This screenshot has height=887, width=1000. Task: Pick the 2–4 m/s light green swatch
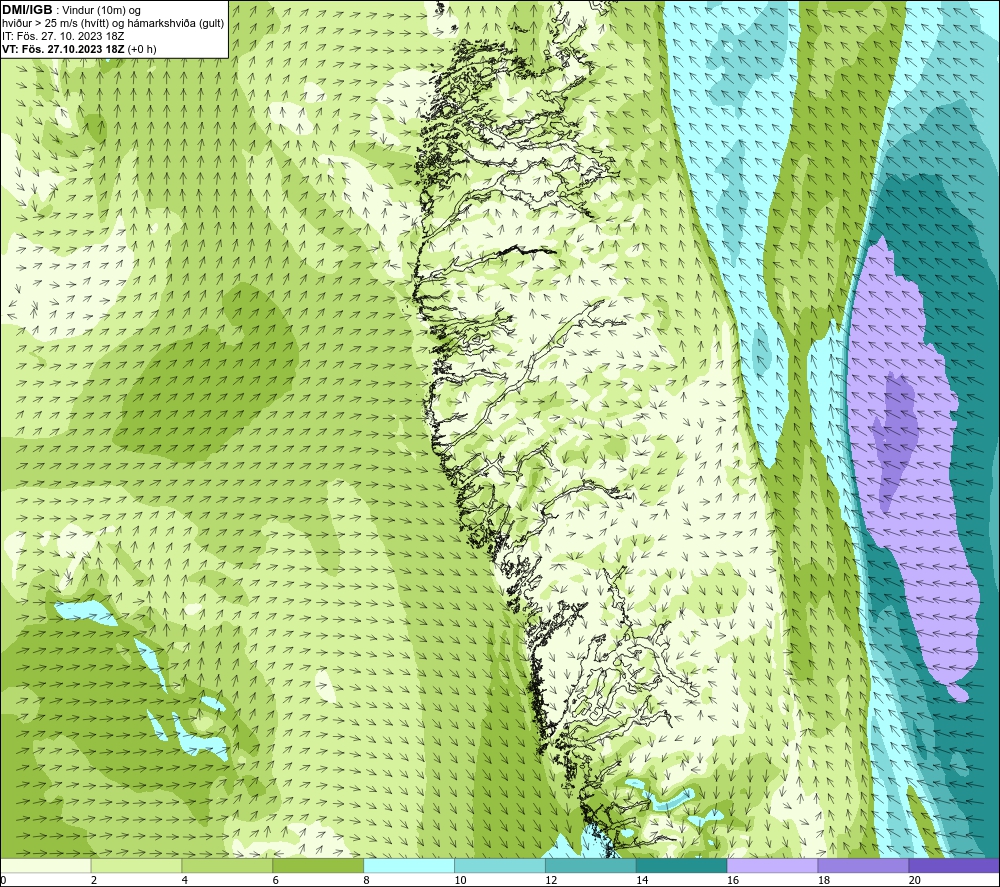[x=136, y=865]
